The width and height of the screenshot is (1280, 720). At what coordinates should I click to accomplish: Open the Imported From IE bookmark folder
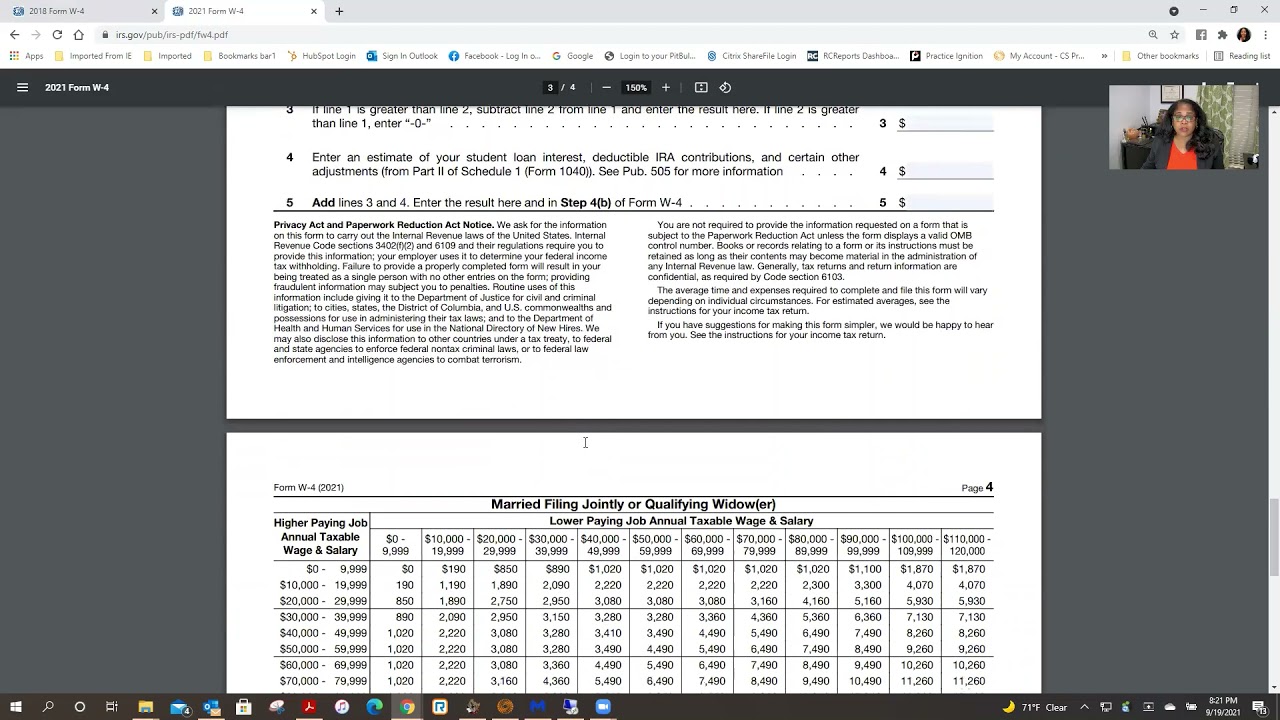[x=92, y=56]
